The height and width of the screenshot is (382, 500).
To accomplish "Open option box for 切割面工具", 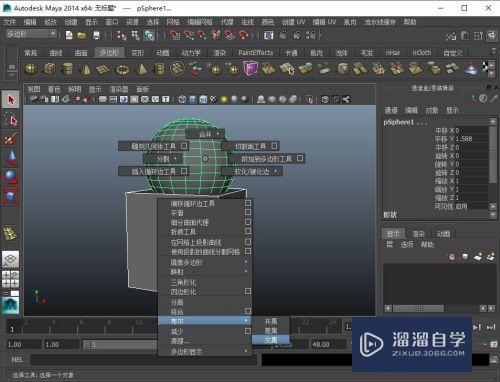I will (274, 146).
